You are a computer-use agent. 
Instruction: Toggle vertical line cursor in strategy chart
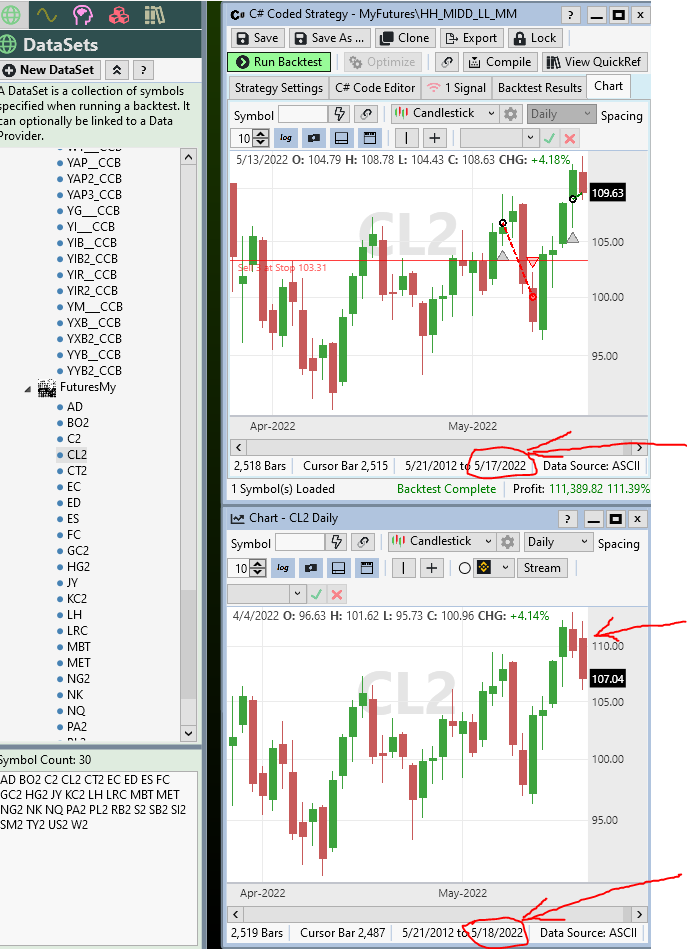(x=406, y=138)
